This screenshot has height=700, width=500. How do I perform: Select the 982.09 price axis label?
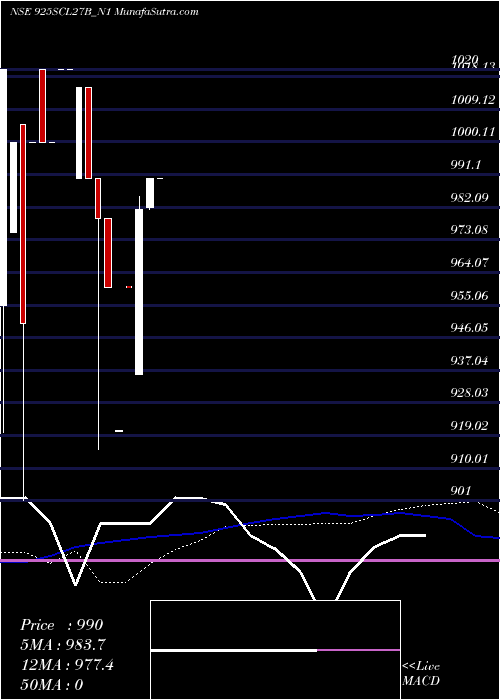472,197
